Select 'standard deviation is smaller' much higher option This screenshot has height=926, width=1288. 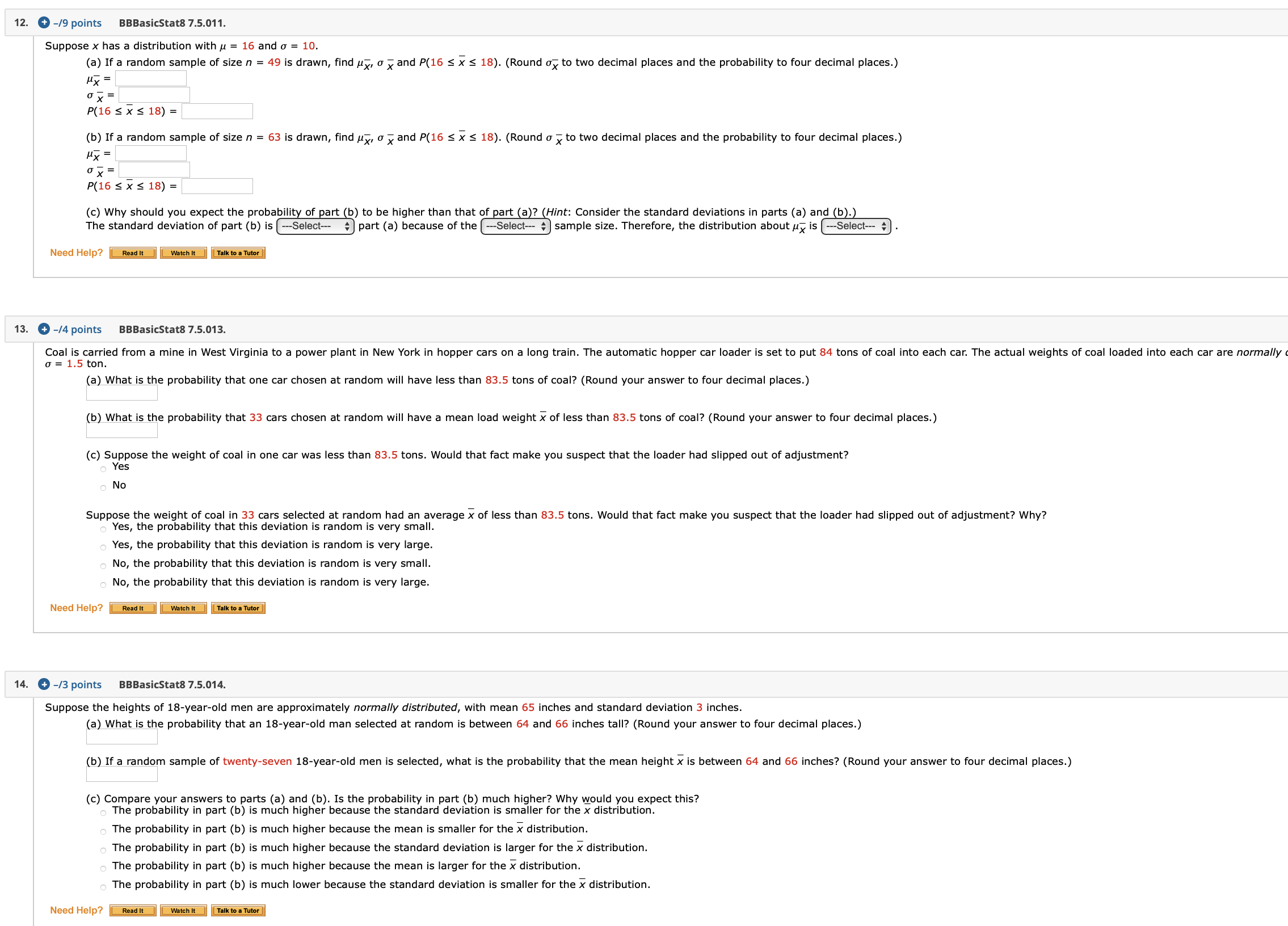pos(103,813)
